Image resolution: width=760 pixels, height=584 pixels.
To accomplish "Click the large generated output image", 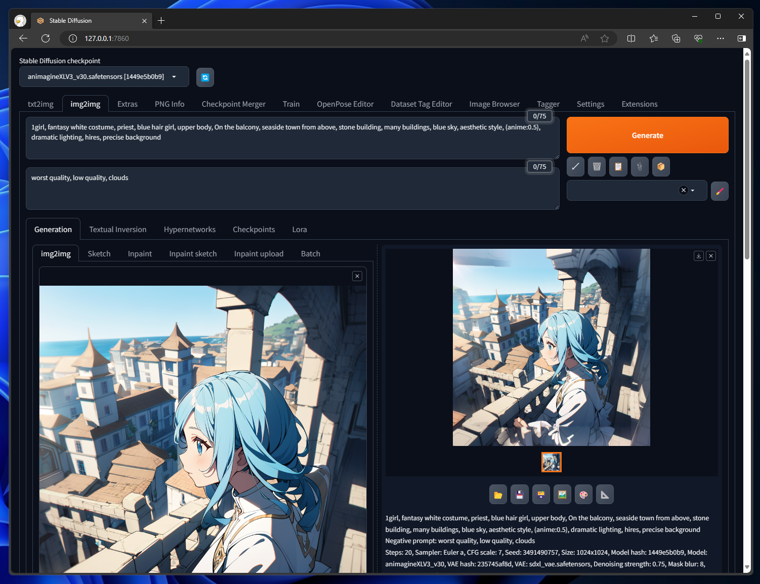I will 552,347.
